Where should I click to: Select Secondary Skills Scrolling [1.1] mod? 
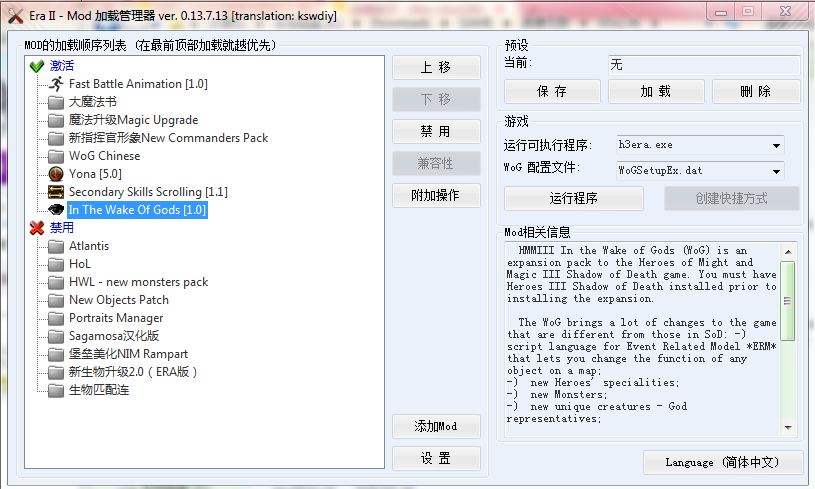point(148,192)
